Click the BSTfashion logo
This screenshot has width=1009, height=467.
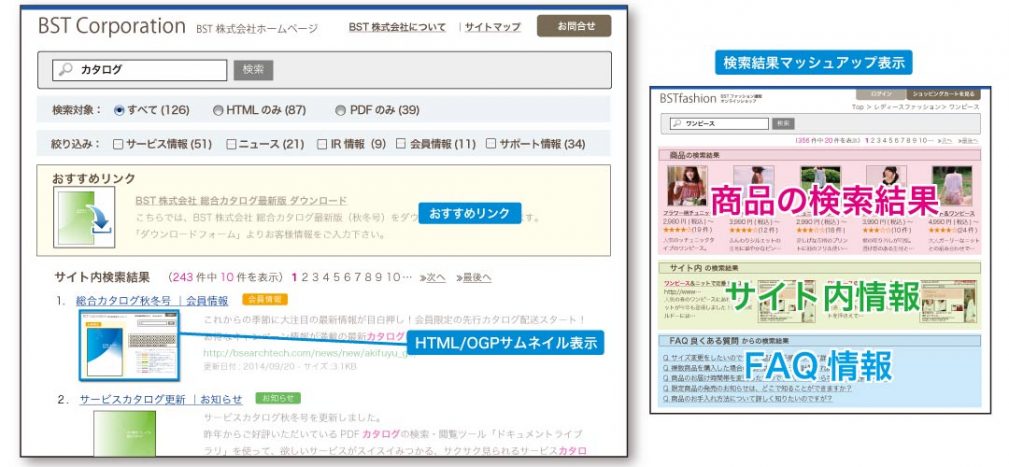[x=687, y=98]
